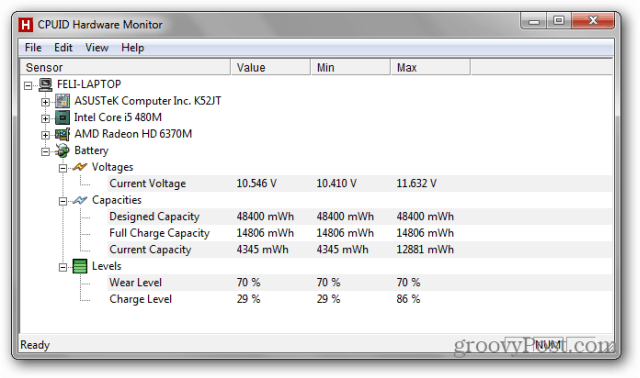This screenshot has height=378, width=640.
Task: Click the green Levels icon
Action: point(80,266)
